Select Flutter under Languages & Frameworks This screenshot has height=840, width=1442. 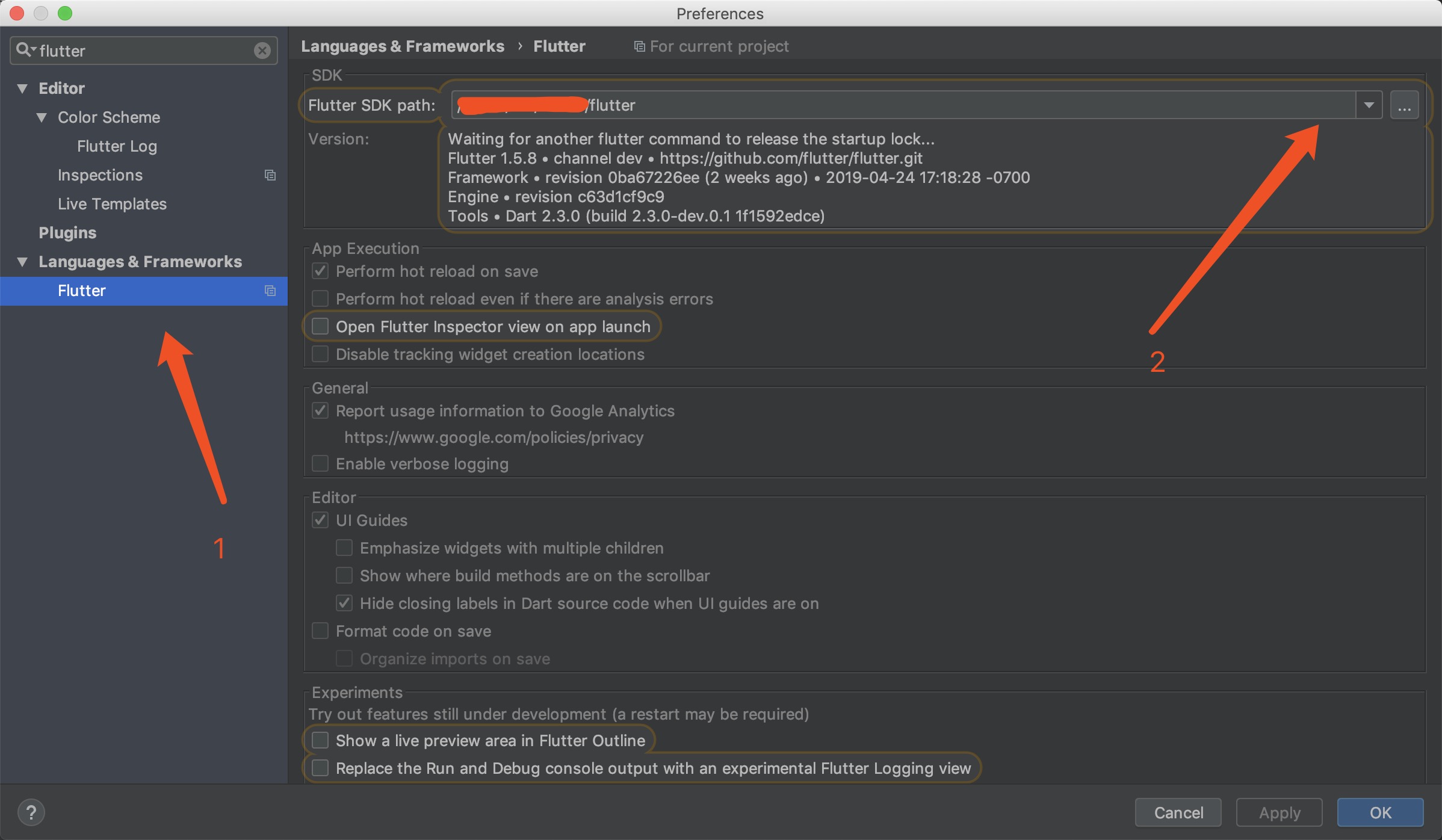pyautogui.click(x=83, y=290)
